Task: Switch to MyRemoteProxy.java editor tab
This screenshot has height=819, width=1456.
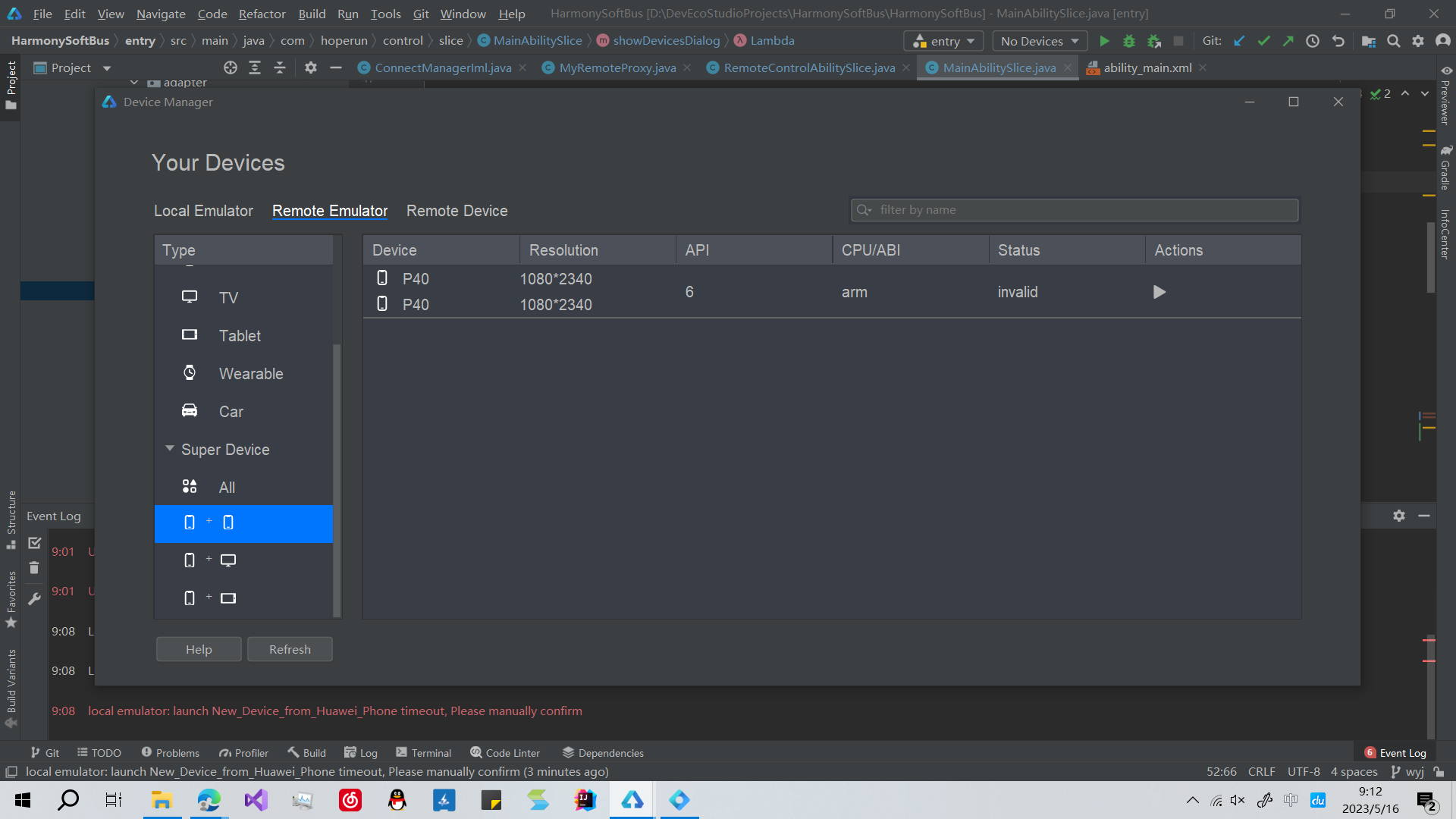Action: click(617, 67)
